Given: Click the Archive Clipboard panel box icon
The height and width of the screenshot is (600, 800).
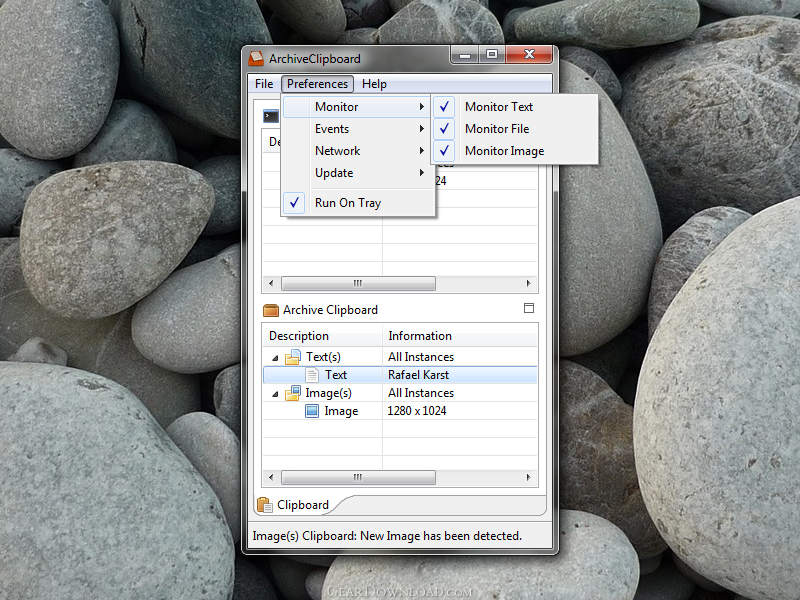Looking at the screenshot, I should click(271, 310).
